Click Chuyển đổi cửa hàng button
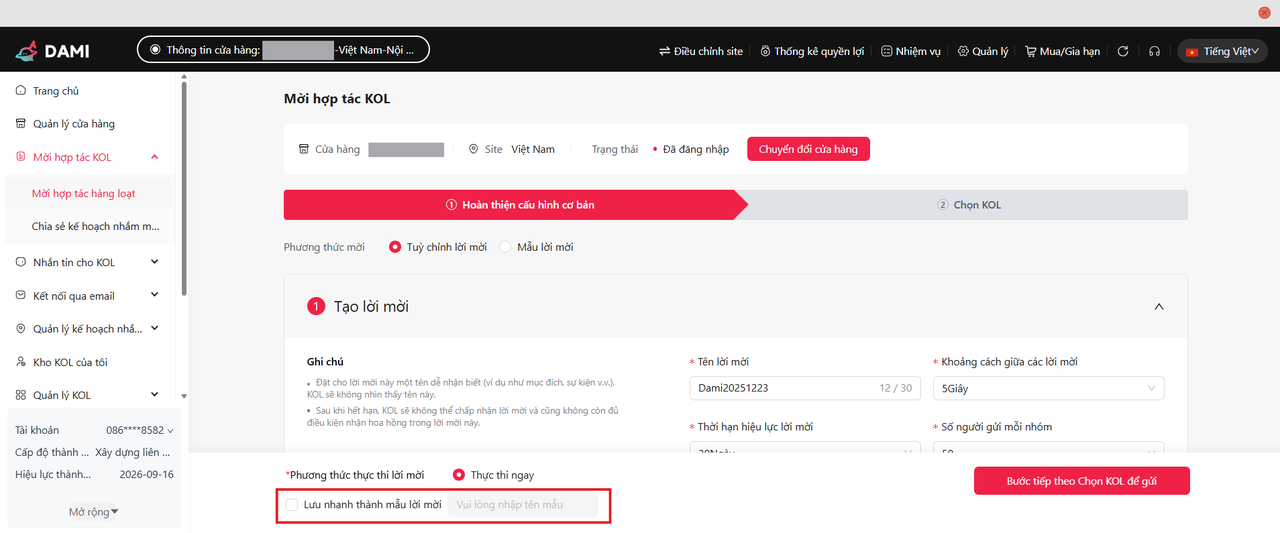This screenshot has width=1280, height=533. click(808, 149)
